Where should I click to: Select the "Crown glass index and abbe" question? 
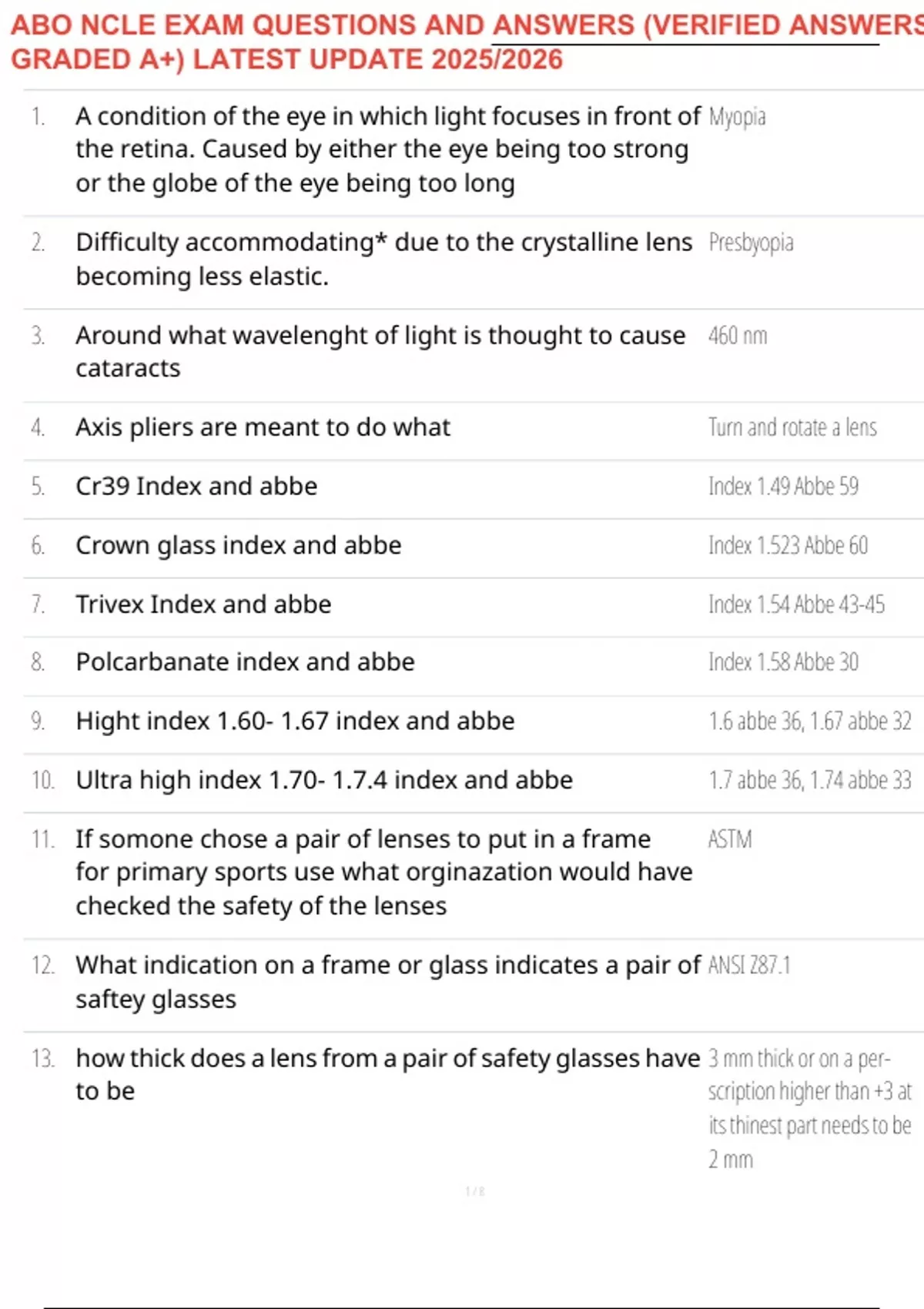pos(239,546)
